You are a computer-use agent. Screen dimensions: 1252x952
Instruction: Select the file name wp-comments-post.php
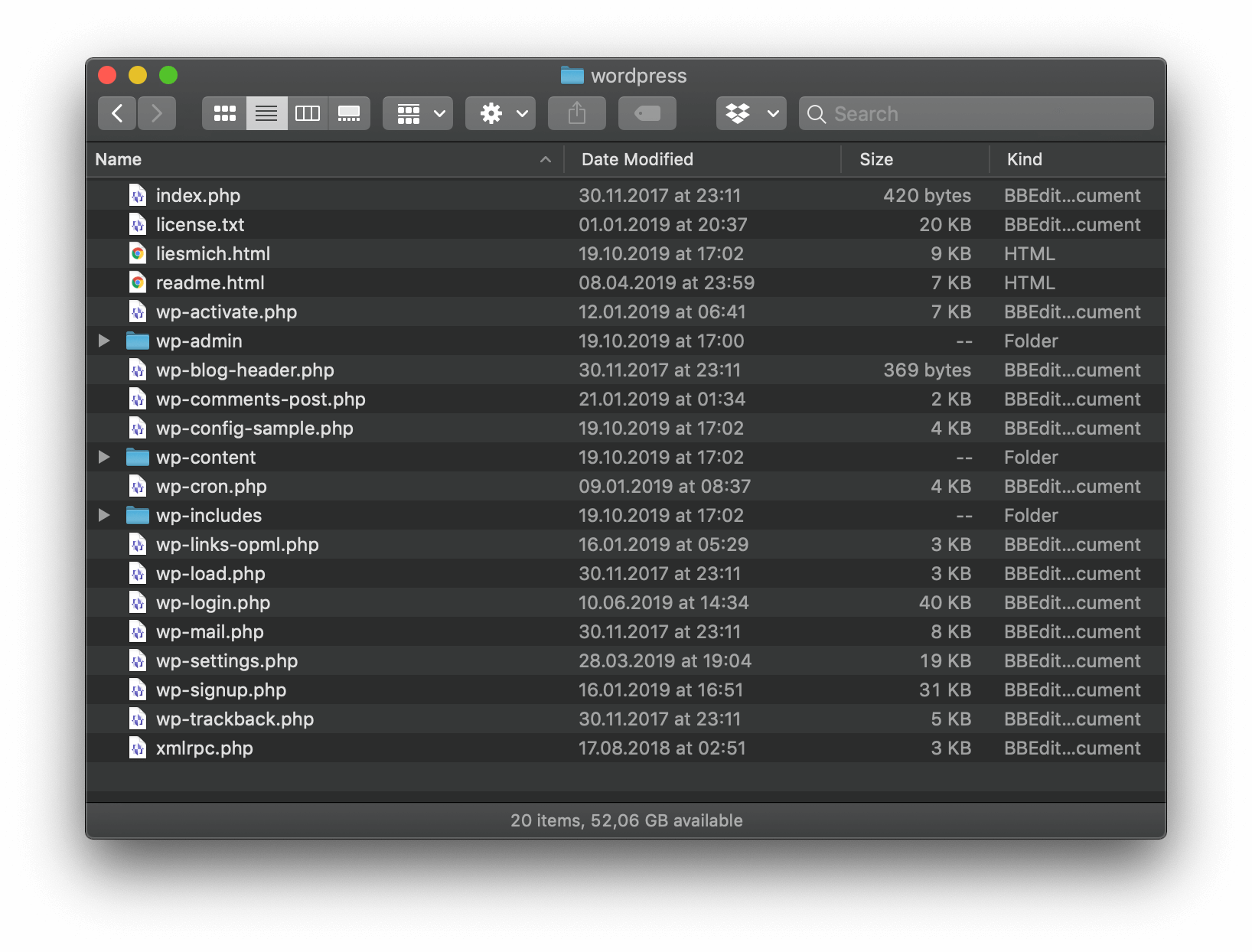pyautogui.click(x=261, y=399)
